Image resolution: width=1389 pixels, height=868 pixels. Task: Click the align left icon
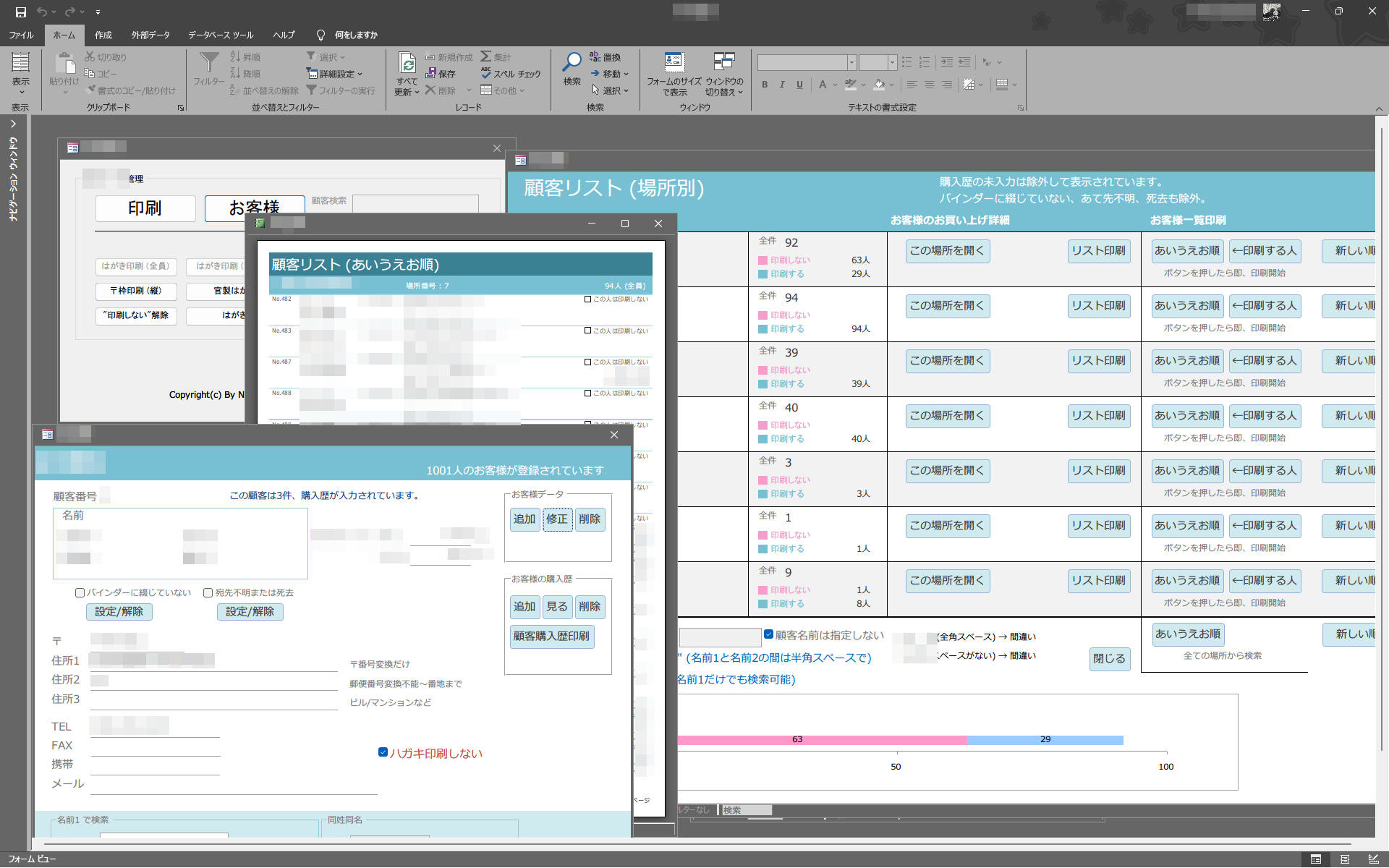pyautogui.click(x=912, y=85)
